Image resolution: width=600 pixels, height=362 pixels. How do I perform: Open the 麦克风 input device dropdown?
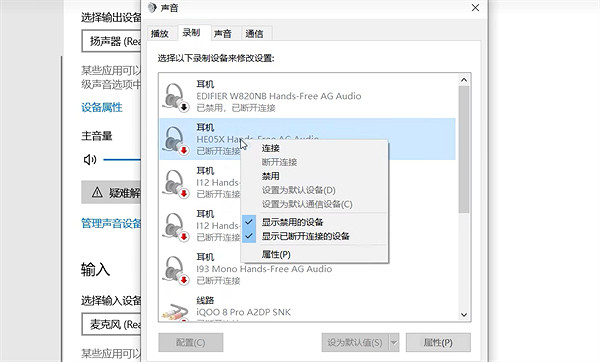click(x=111, y=324)
